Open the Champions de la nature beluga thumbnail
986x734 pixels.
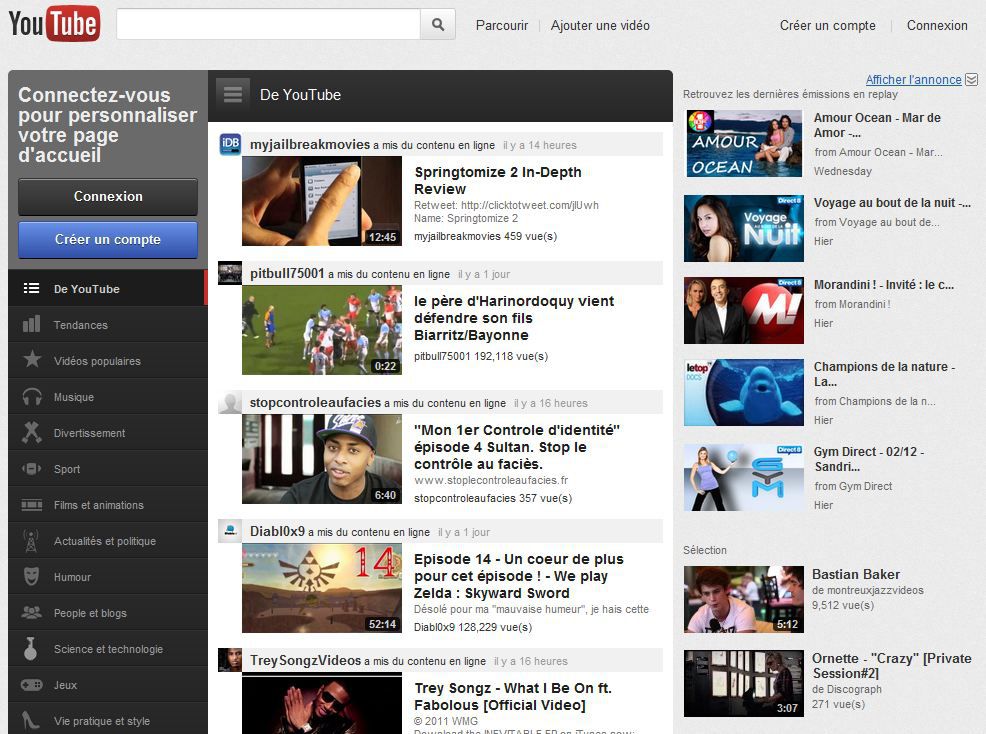point(744,392)
